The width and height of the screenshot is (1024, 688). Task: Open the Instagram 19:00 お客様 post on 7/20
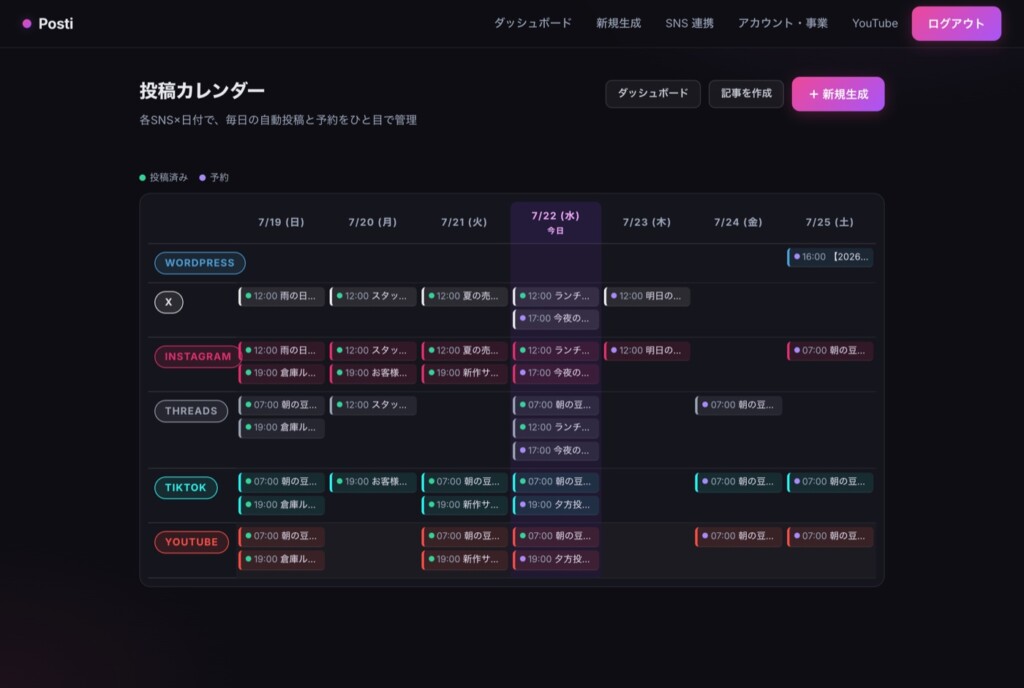(x=373, y=373)
